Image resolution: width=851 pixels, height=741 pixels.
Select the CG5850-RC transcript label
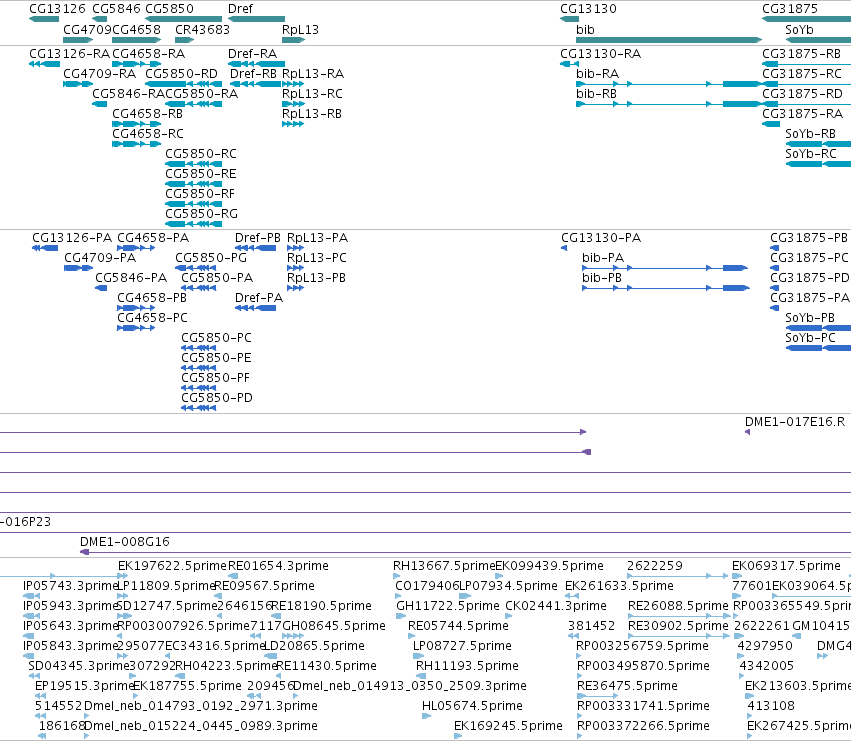[x=201, y=154]
